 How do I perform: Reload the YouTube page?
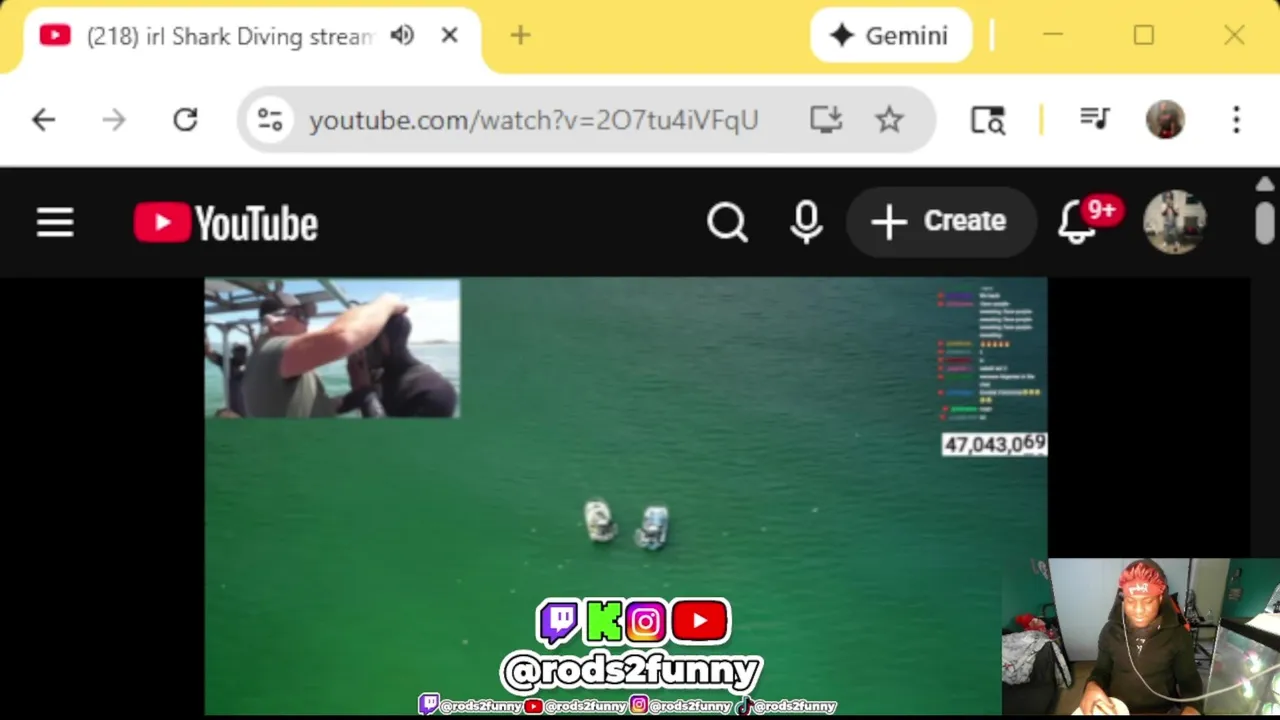185,120
